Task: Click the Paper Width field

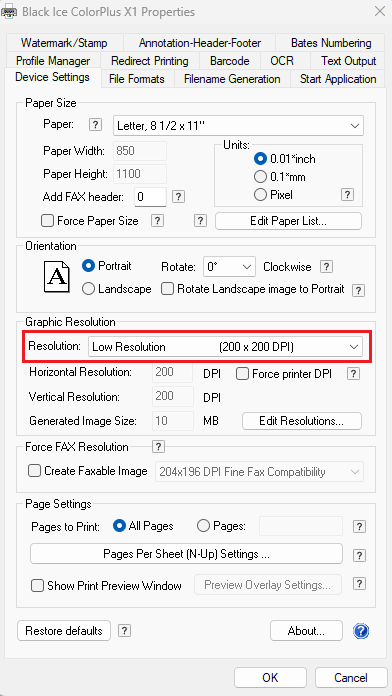Action: pyautogui.click(x=140, y=151)
